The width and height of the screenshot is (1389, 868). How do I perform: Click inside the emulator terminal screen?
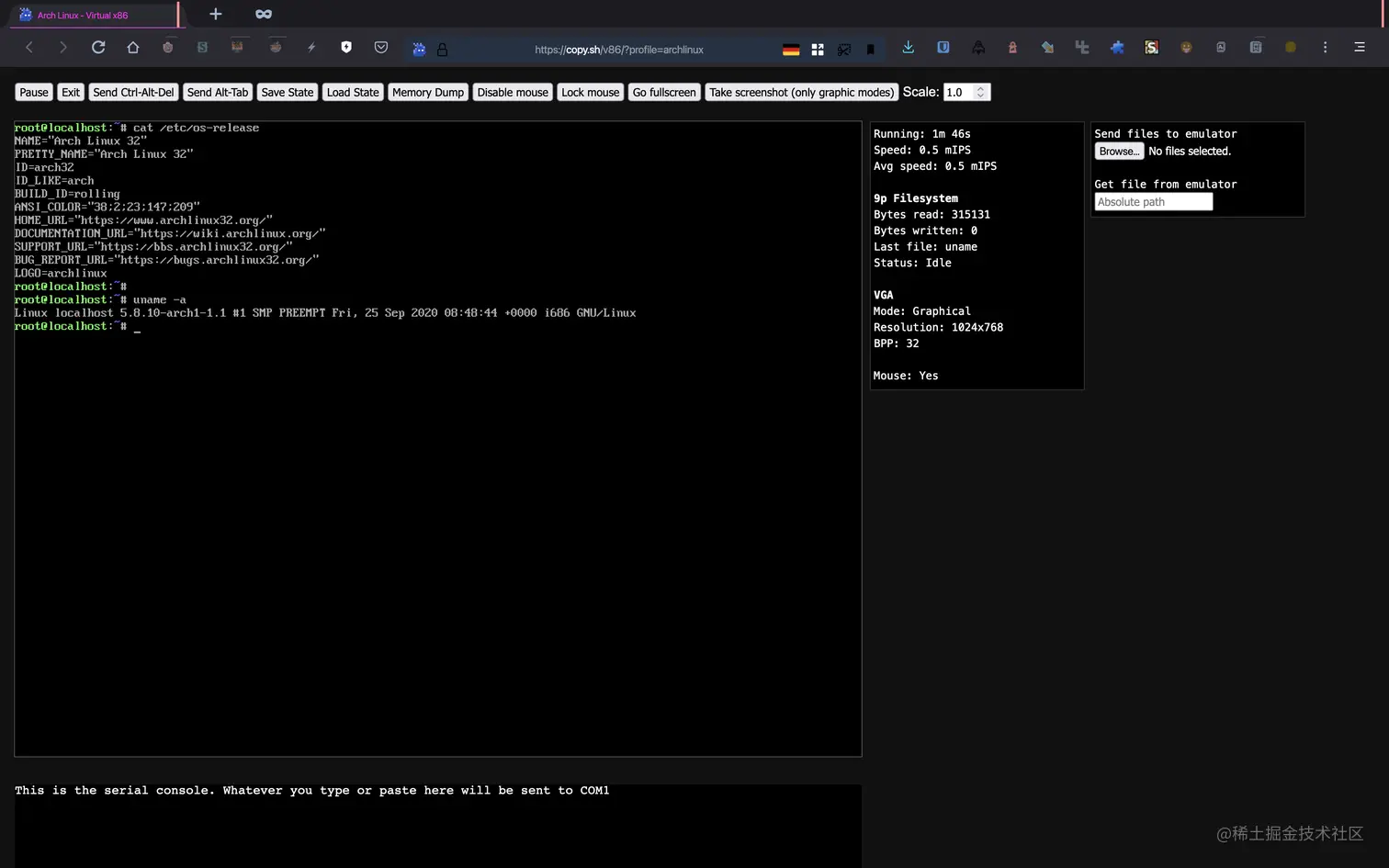click(438, 439)
